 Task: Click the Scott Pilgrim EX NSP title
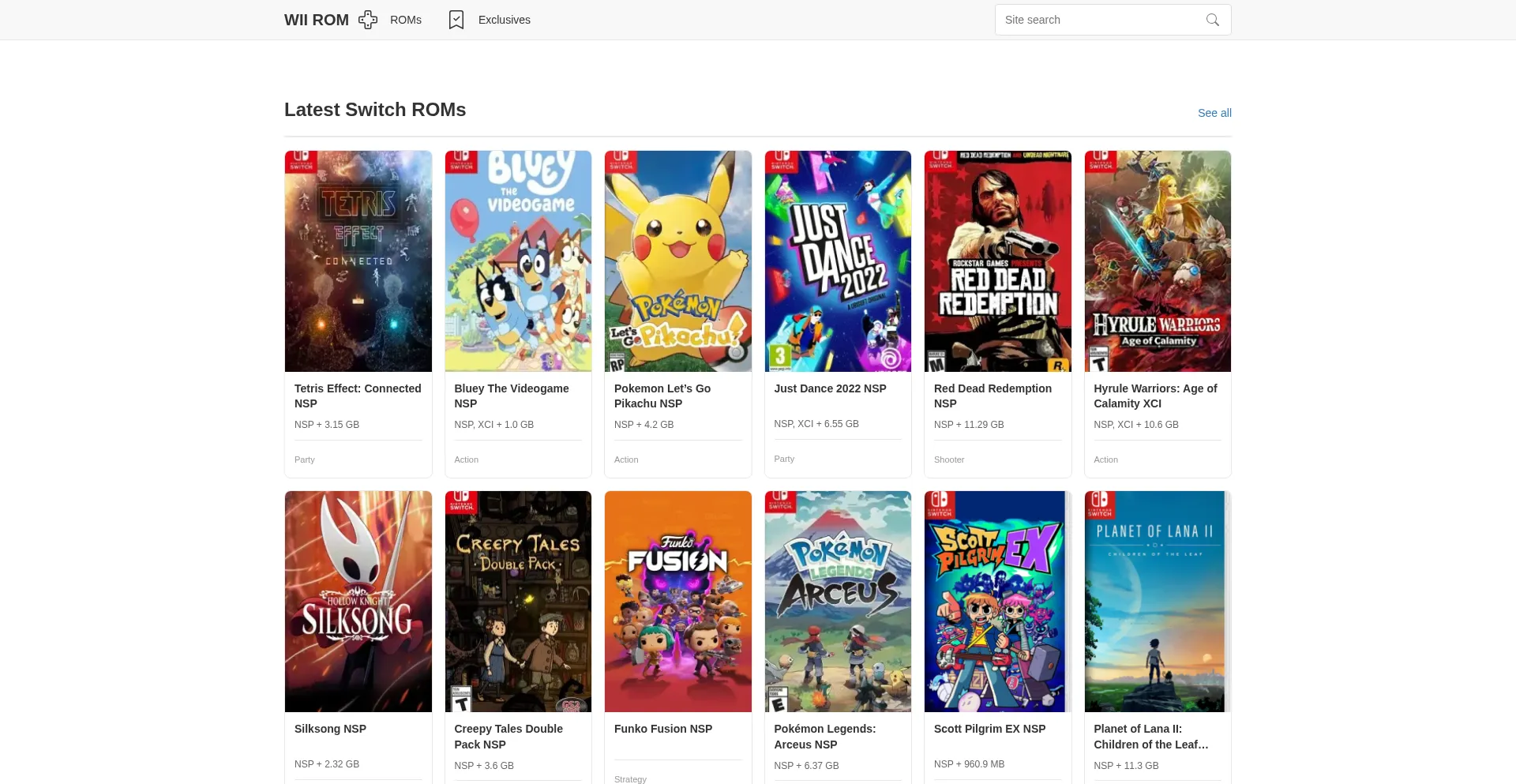click(x=990, y=729)
